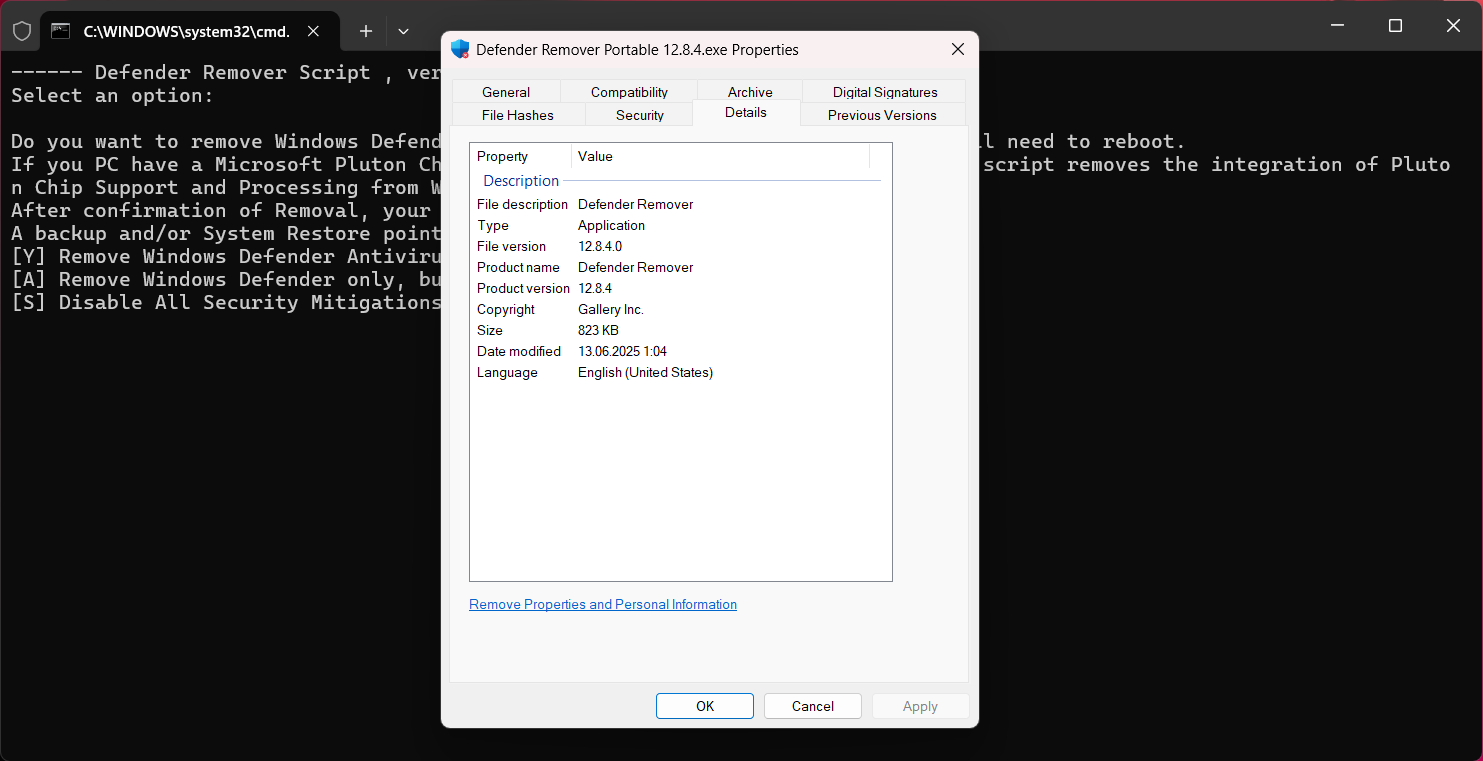Minimize the terminal window
Image resolution: width=1483 pixels, height=761 pixels.
click(x=1337, y=26)
